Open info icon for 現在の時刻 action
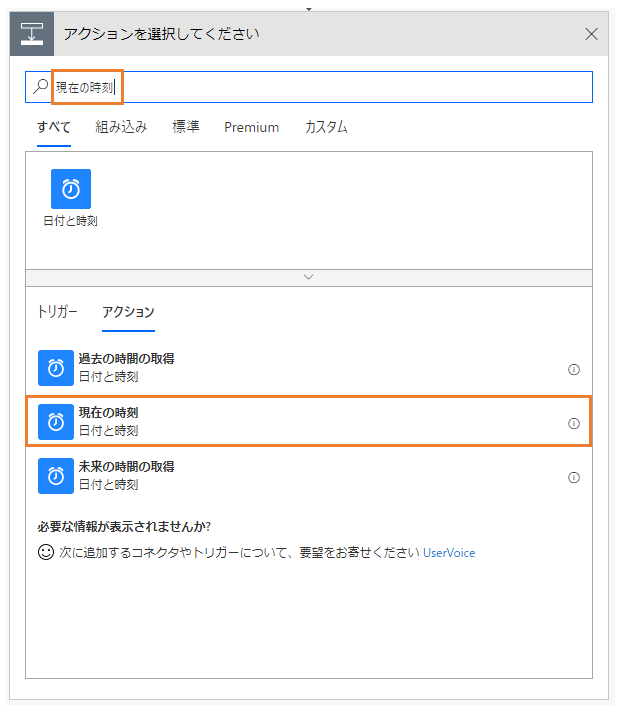Viewport: 619px width, 707px height. [x=573, y=423]
